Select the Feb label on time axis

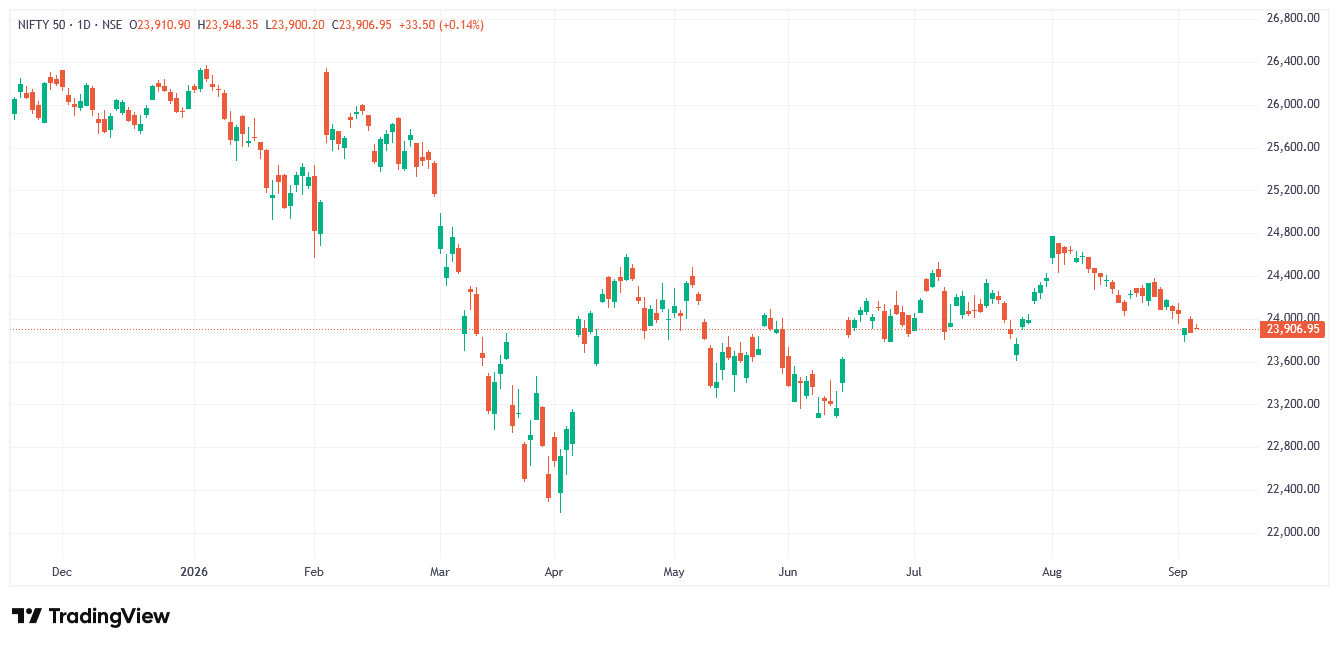point(314,573)
